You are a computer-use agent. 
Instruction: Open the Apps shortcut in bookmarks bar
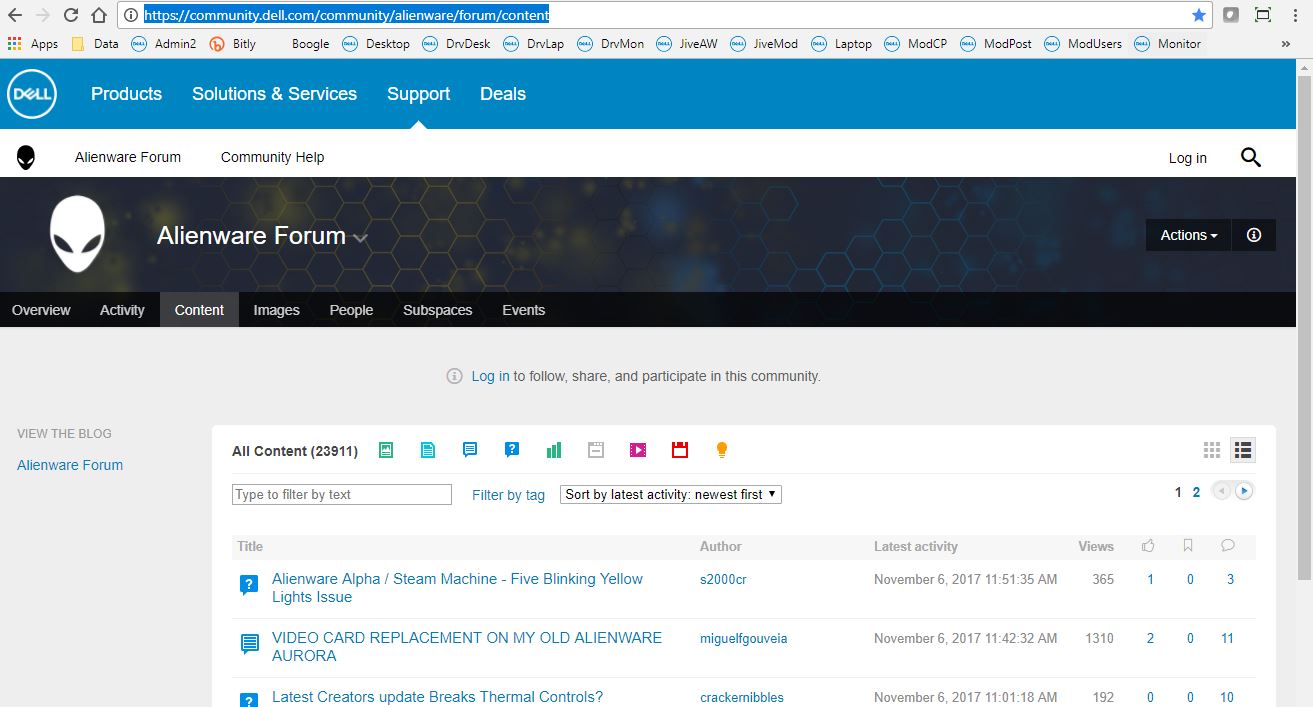pyautogui.click(x=33, y=44)
